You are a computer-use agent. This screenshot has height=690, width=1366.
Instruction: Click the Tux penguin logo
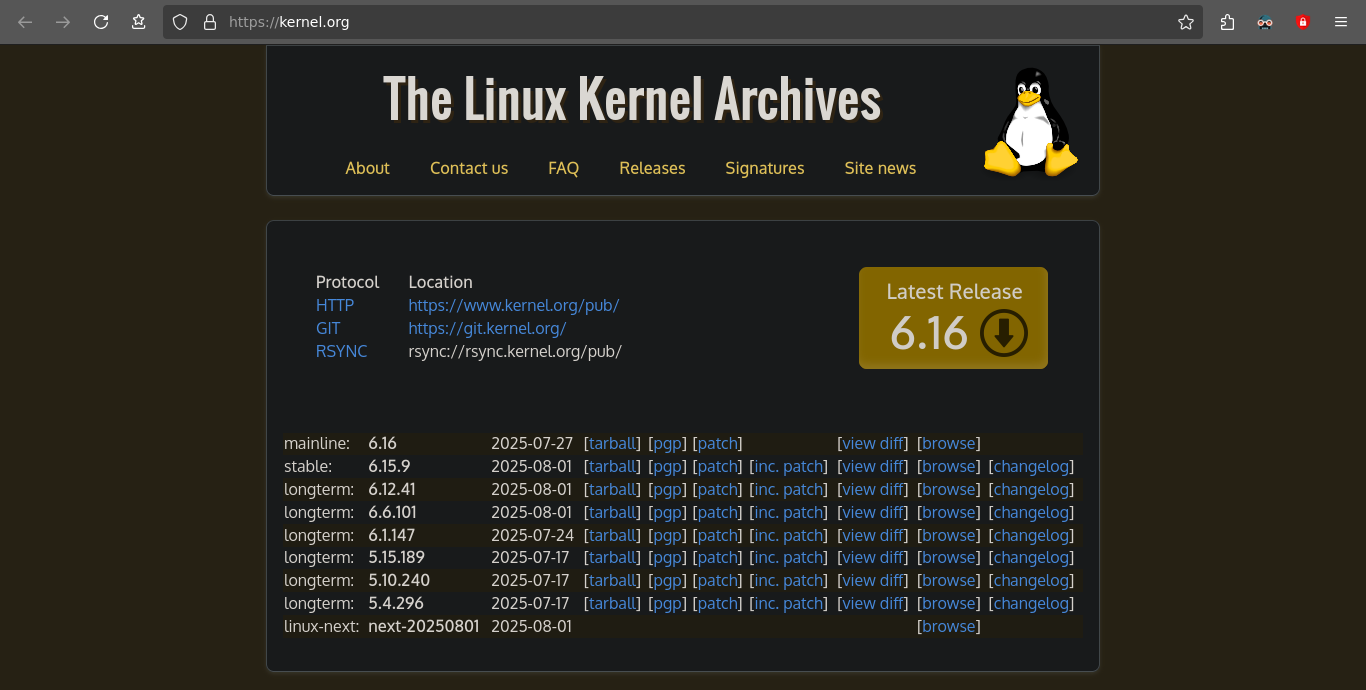click(x=1030, y=122)
